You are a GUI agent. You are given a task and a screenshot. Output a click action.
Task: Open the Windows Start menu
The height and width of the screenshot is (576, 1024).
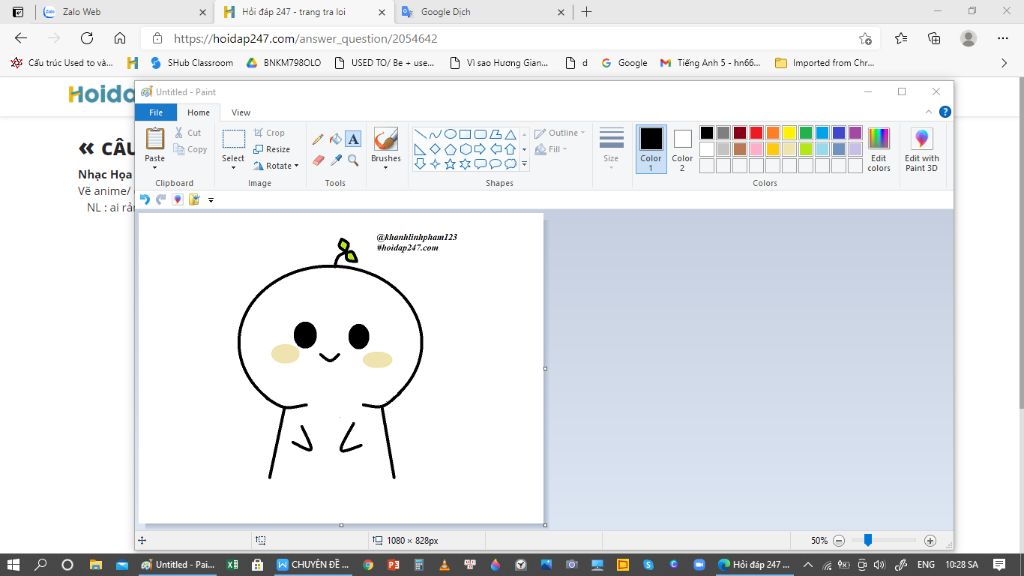[13, 564]
